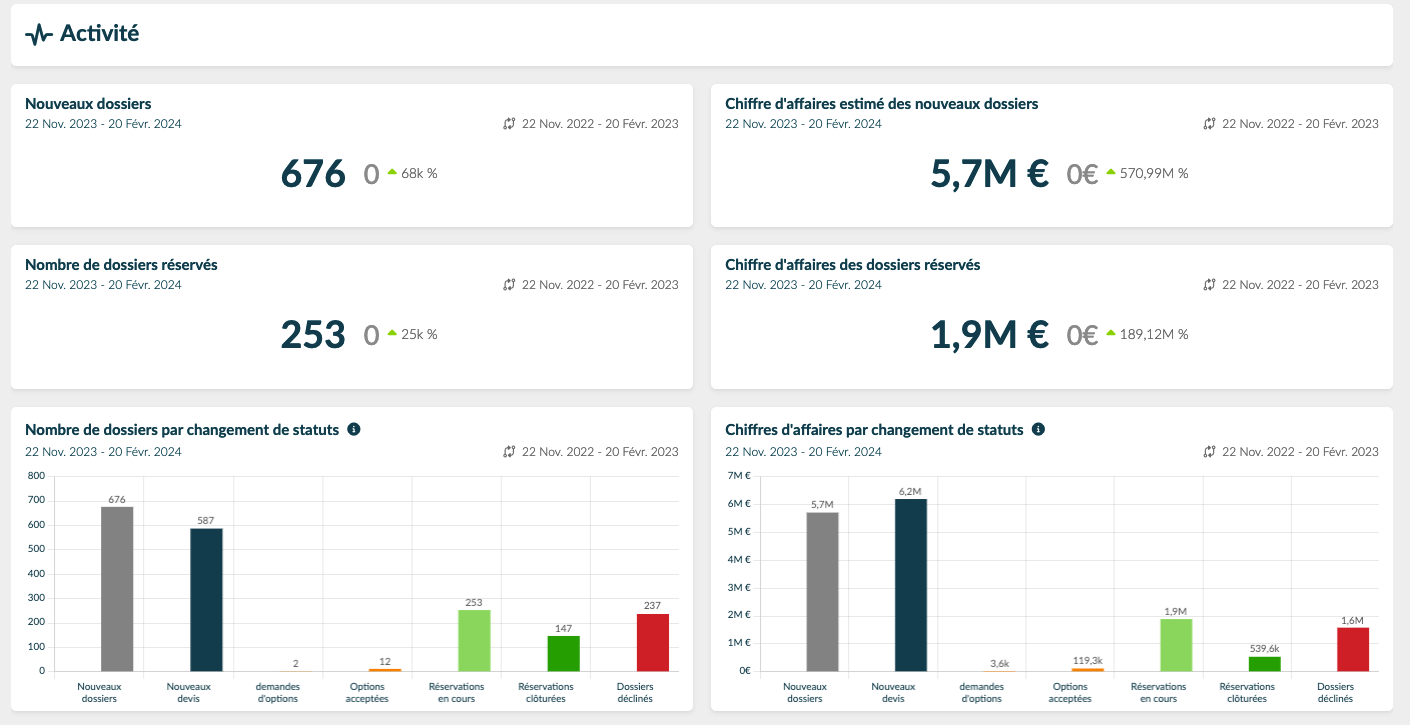Click the light green Réservations en cours bar 253
The image size is (1410, 725).
(x=474, y=640)
